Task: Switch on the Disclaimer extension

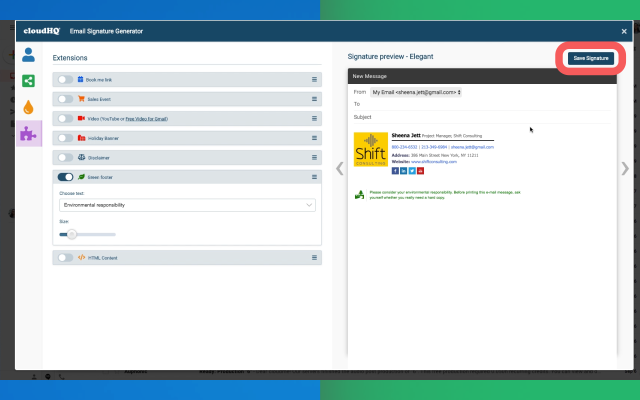Action: (65, 158)
